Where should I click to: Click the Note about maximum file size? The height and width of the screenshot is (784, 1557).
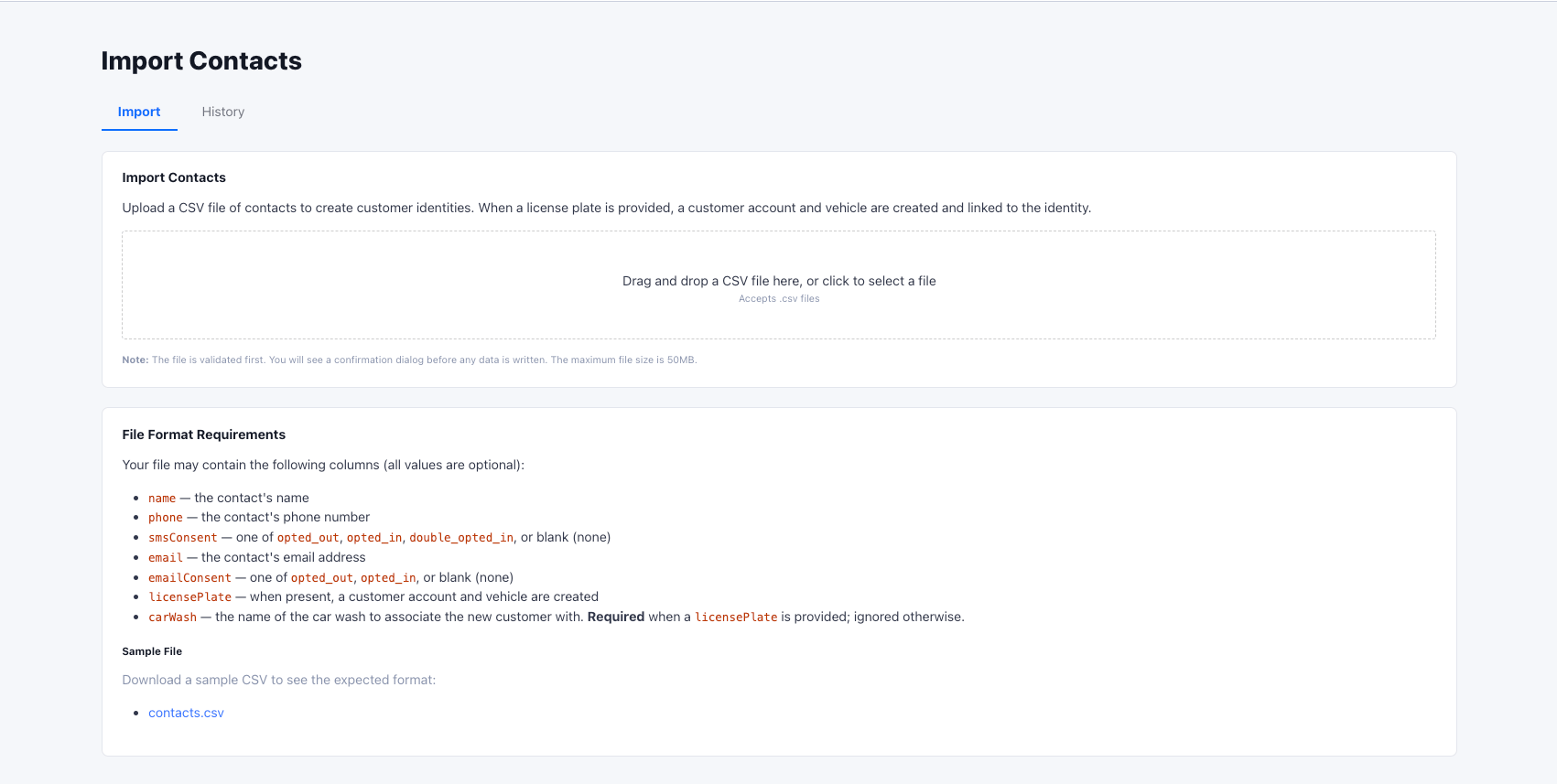pos(409,360)
